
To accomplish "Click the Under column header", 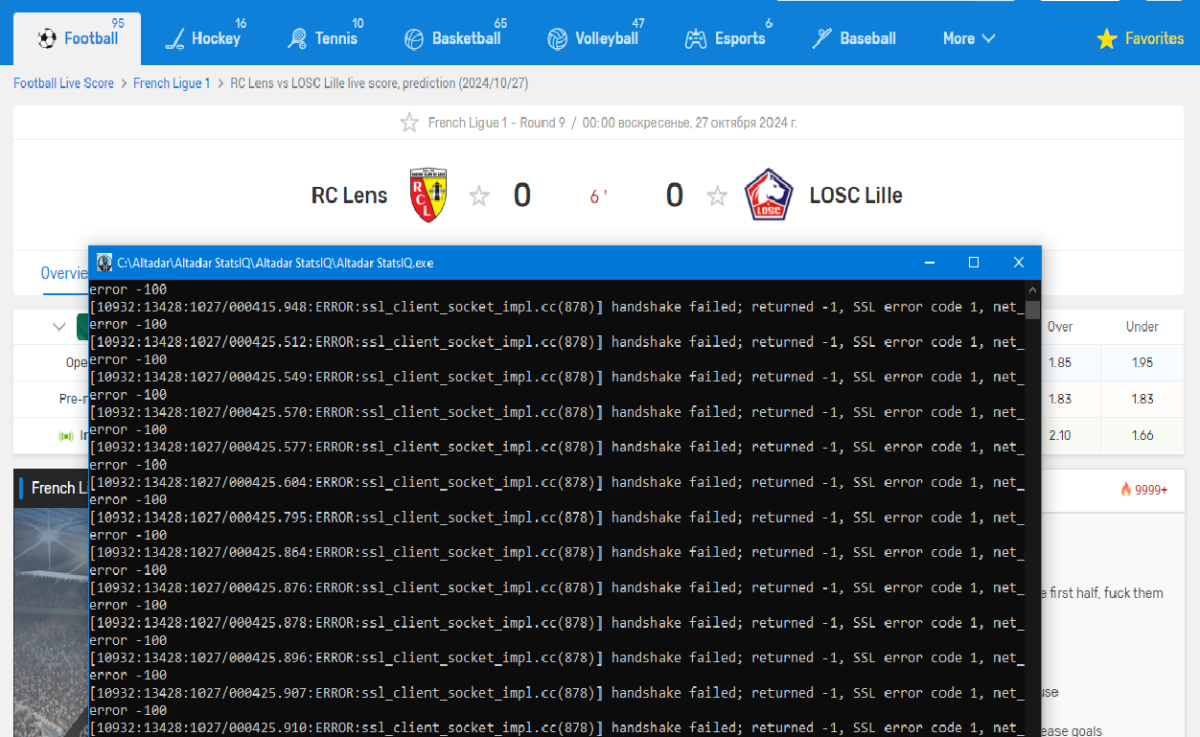I will (1142, 327).
